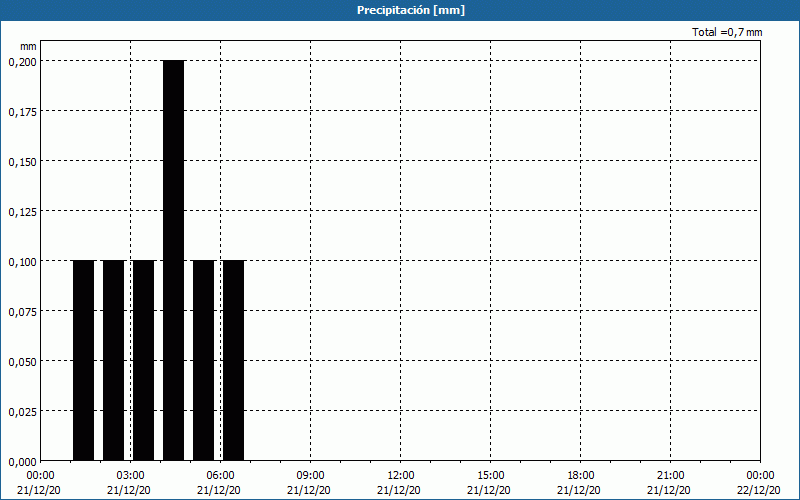Click the 0,200 y-axis label
This screenshot has height=500, width=800.
point(22,62)
